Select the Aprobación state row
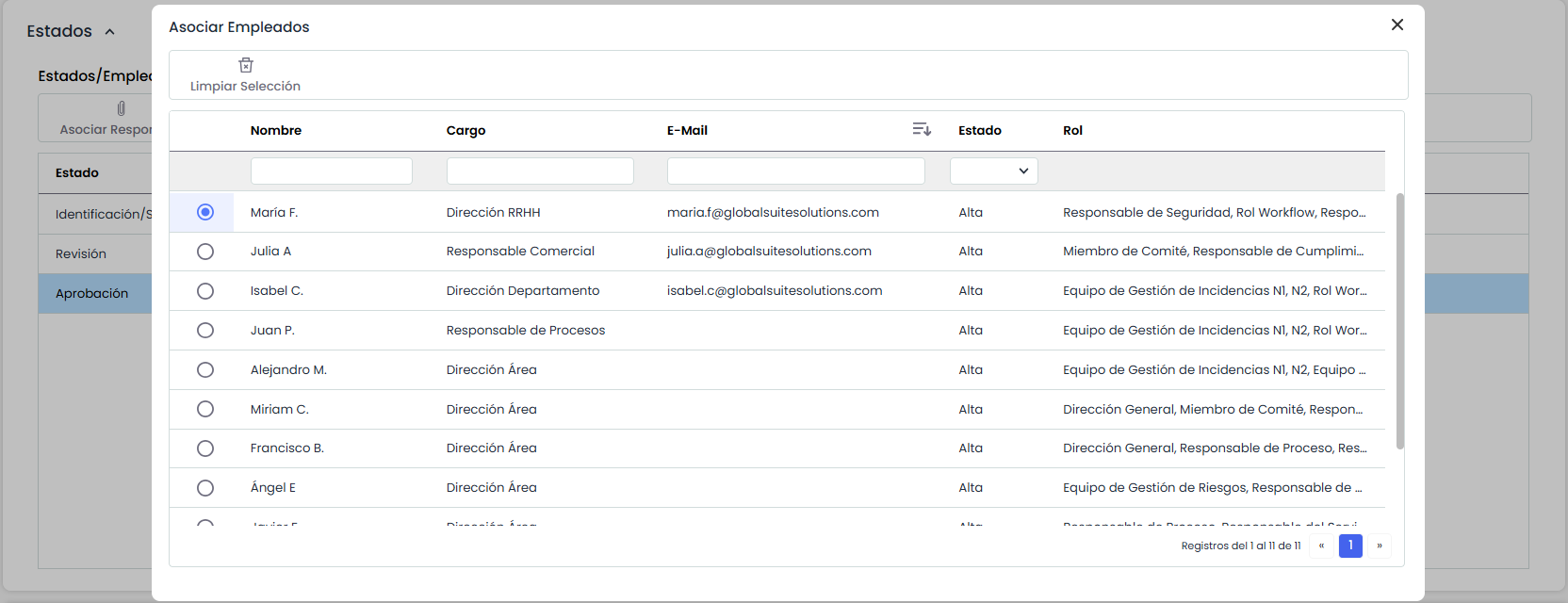The image size is (1568, 603). pos(91,294)
